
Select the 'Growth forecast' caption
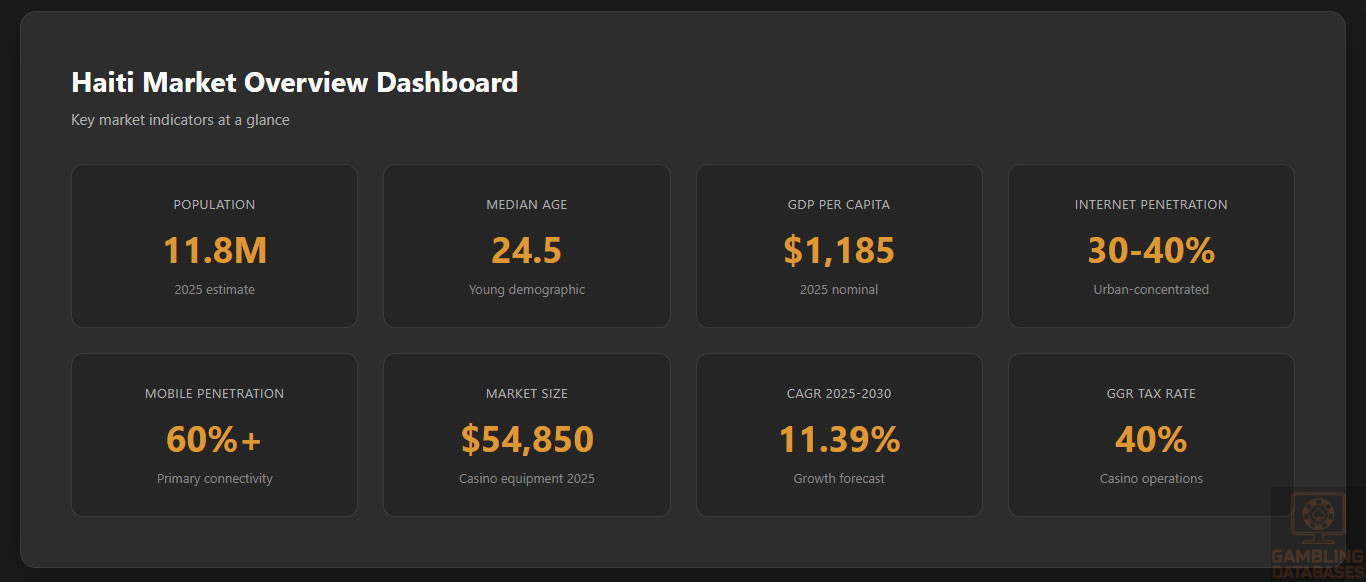click(x=839, y=479)
